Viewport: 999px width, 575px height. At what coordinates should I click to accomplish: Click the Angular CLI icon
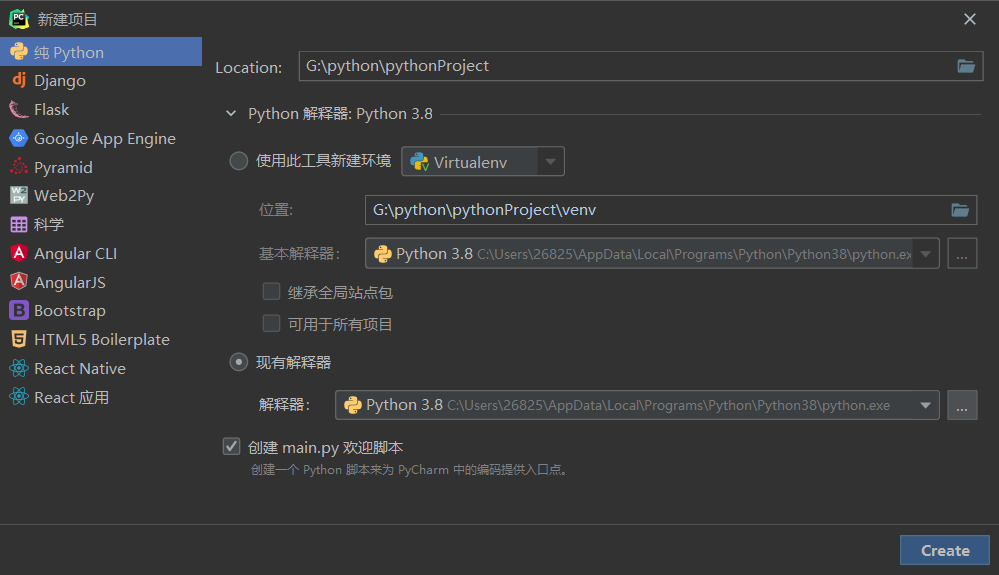18,254
